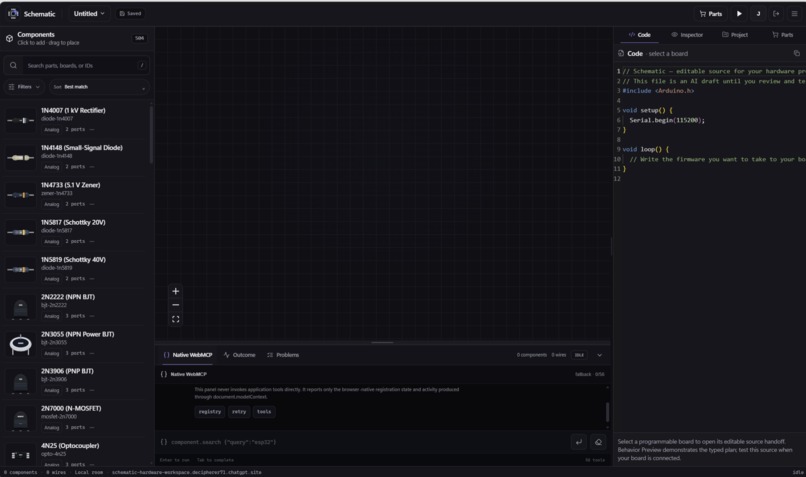This screenshot has width=806, height=477.
Task: Click the registry button
Action: coord(210,412)
